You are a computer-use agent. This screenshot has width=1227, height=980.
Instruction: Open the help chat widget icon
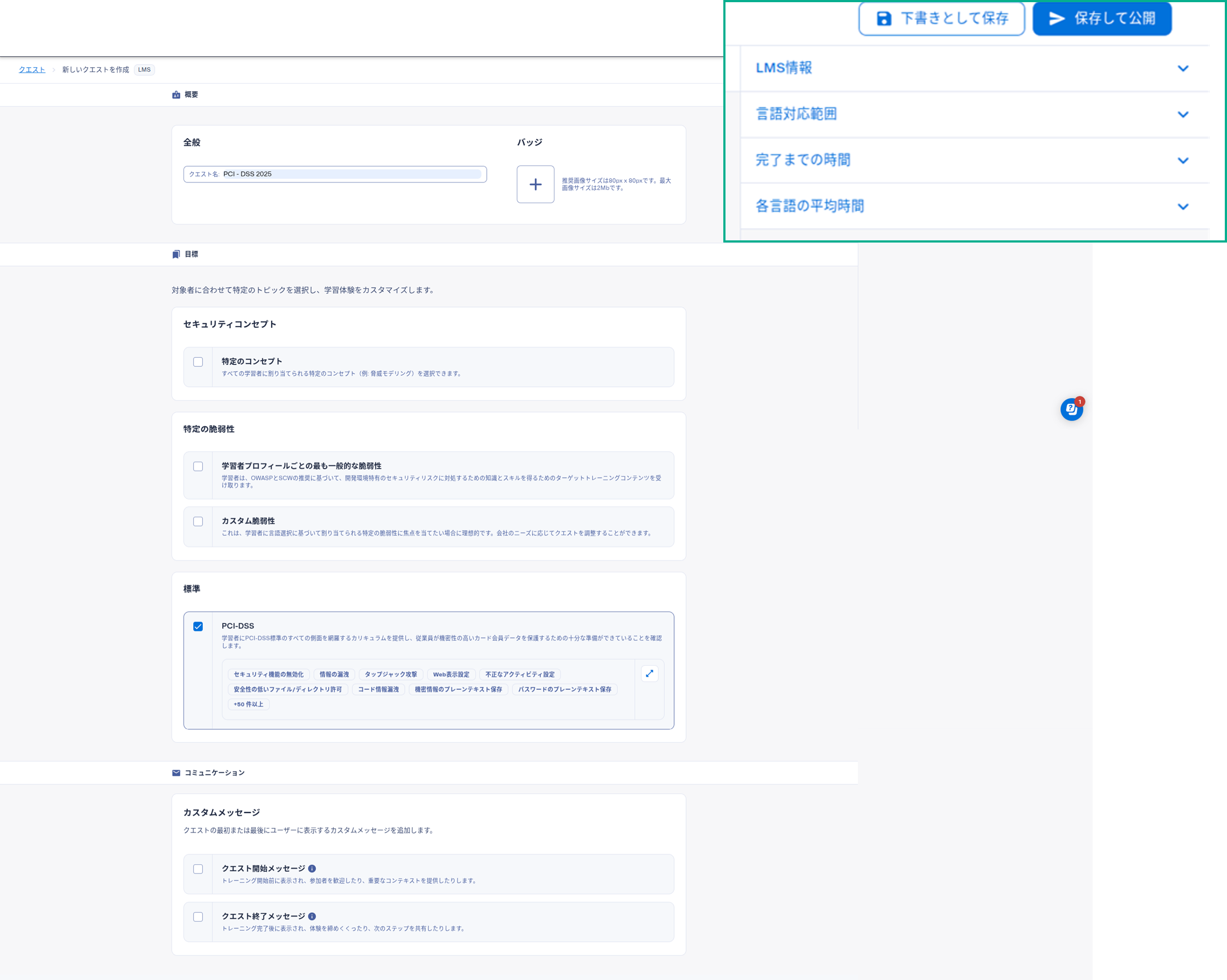(1072, 409)
